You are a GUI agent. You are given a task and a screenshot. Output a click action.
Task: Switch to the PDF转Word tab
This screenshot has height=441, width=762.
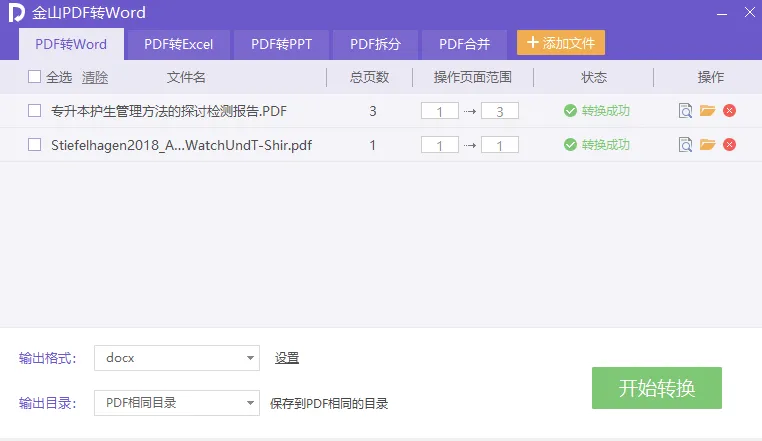coord(71,44)
